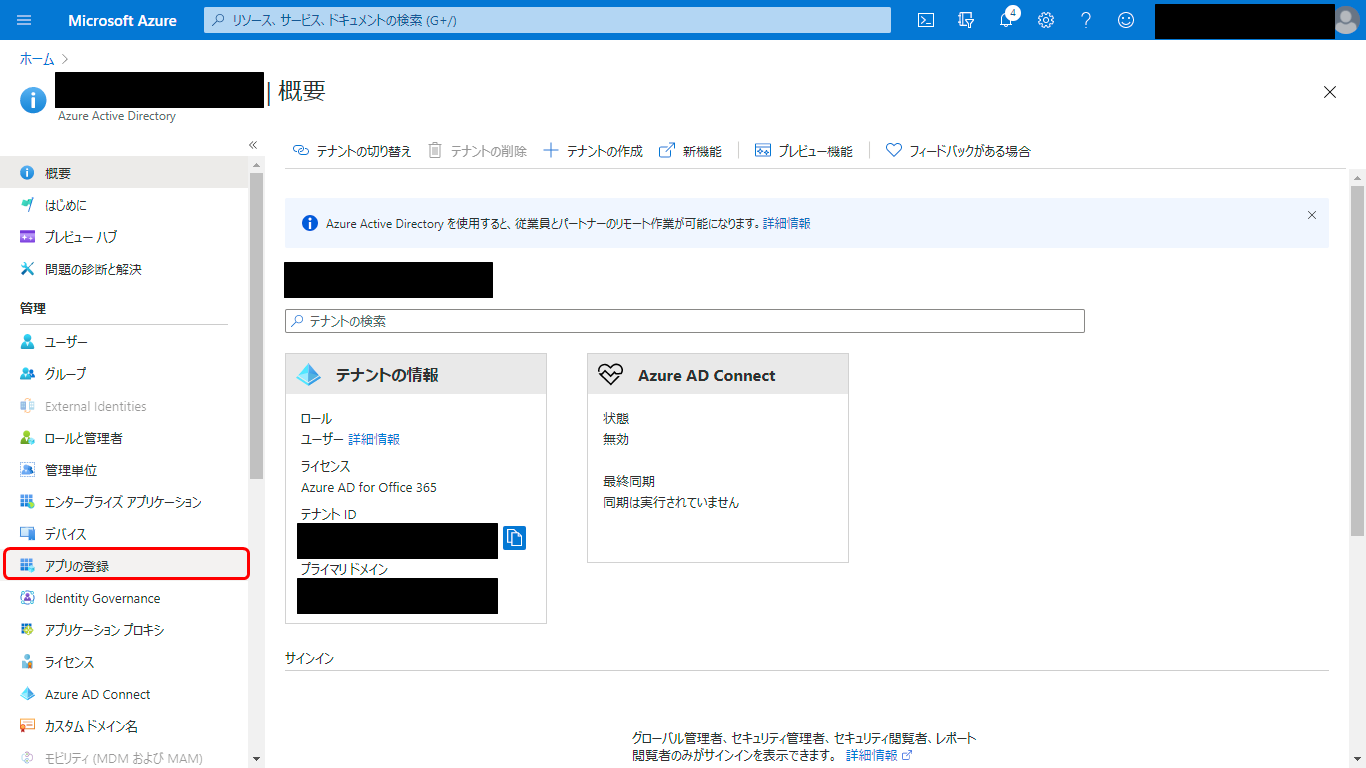
Task: Click Microsoft Azure logo text
Action: 122,20
